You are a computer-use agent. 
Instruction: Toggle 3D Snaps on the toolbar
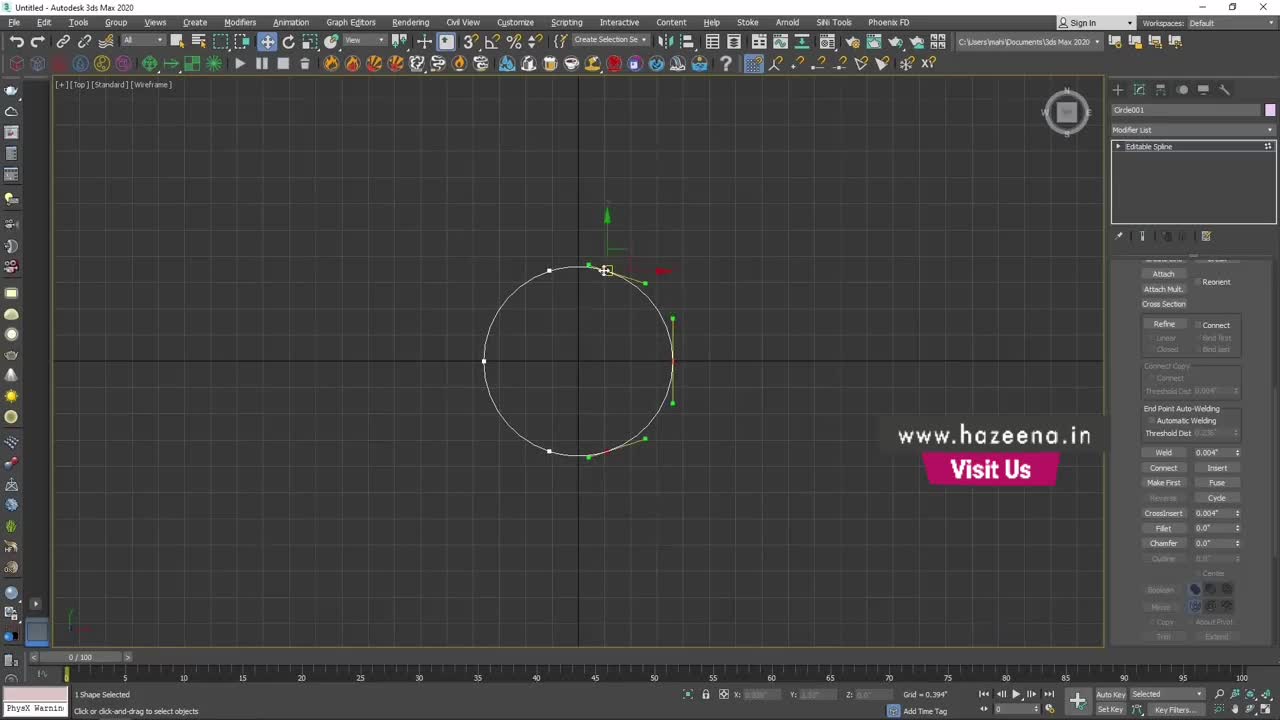pyautogui.click(x=470, y=41)
